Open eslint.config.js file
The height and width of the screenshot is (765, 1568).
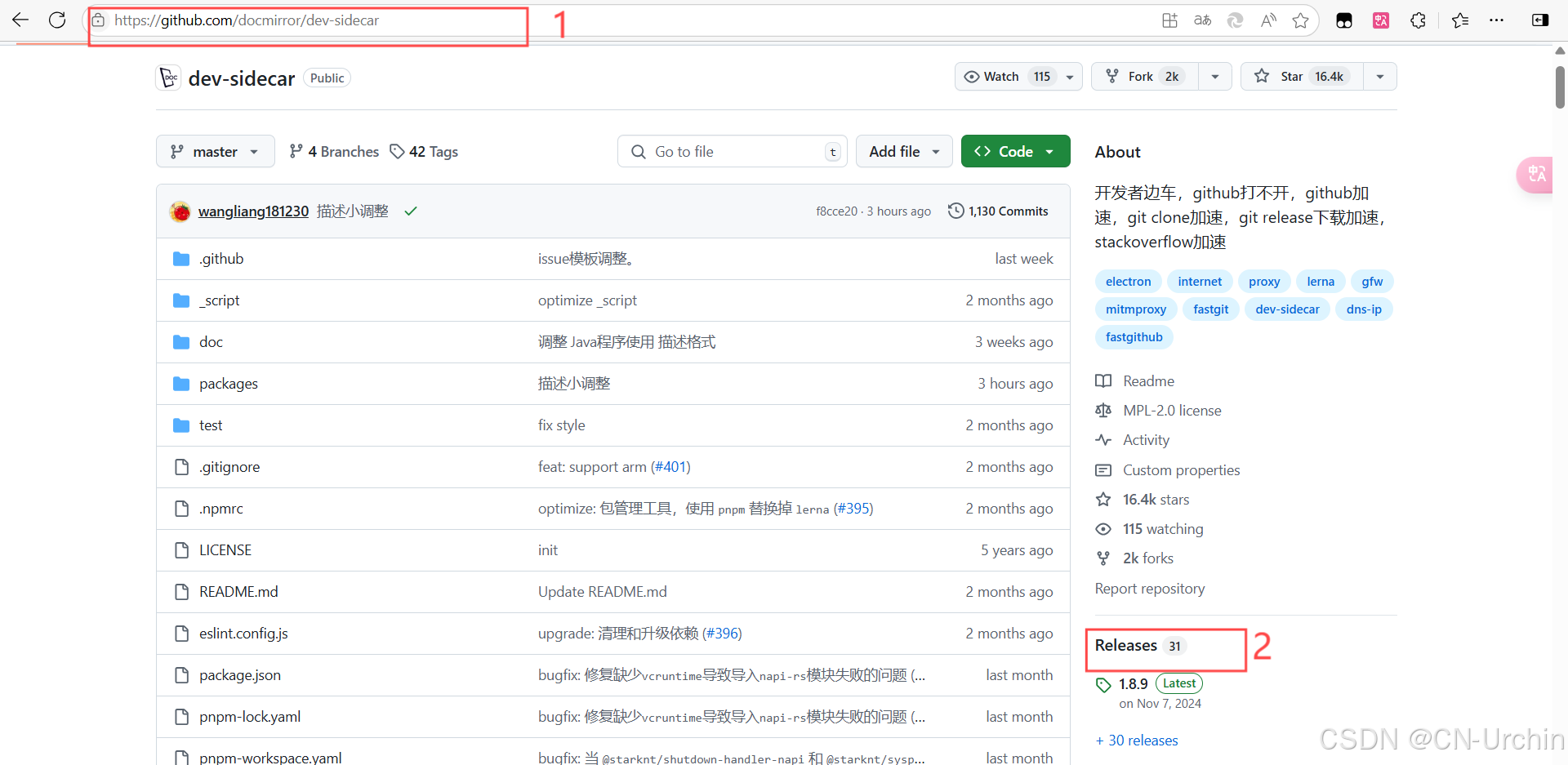tap(243, 634)
